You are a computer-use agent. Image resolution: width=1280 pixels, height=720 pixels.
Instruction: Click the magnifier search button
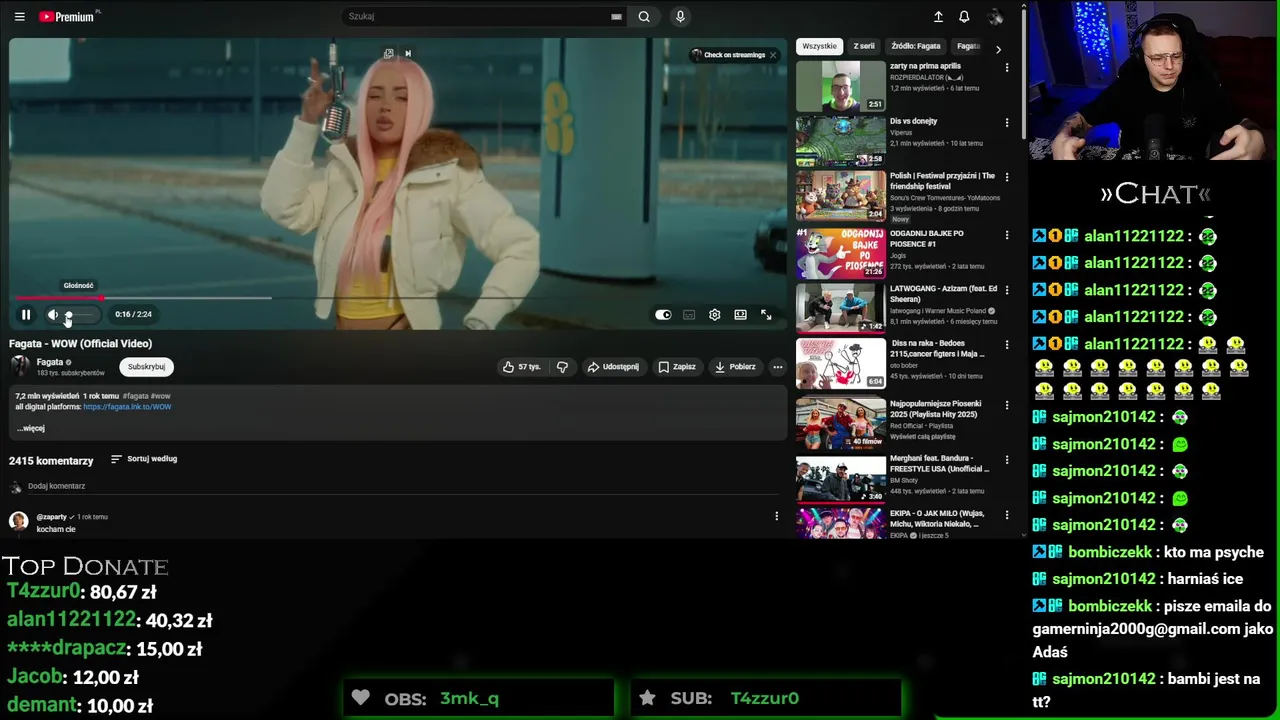point(644,16)
